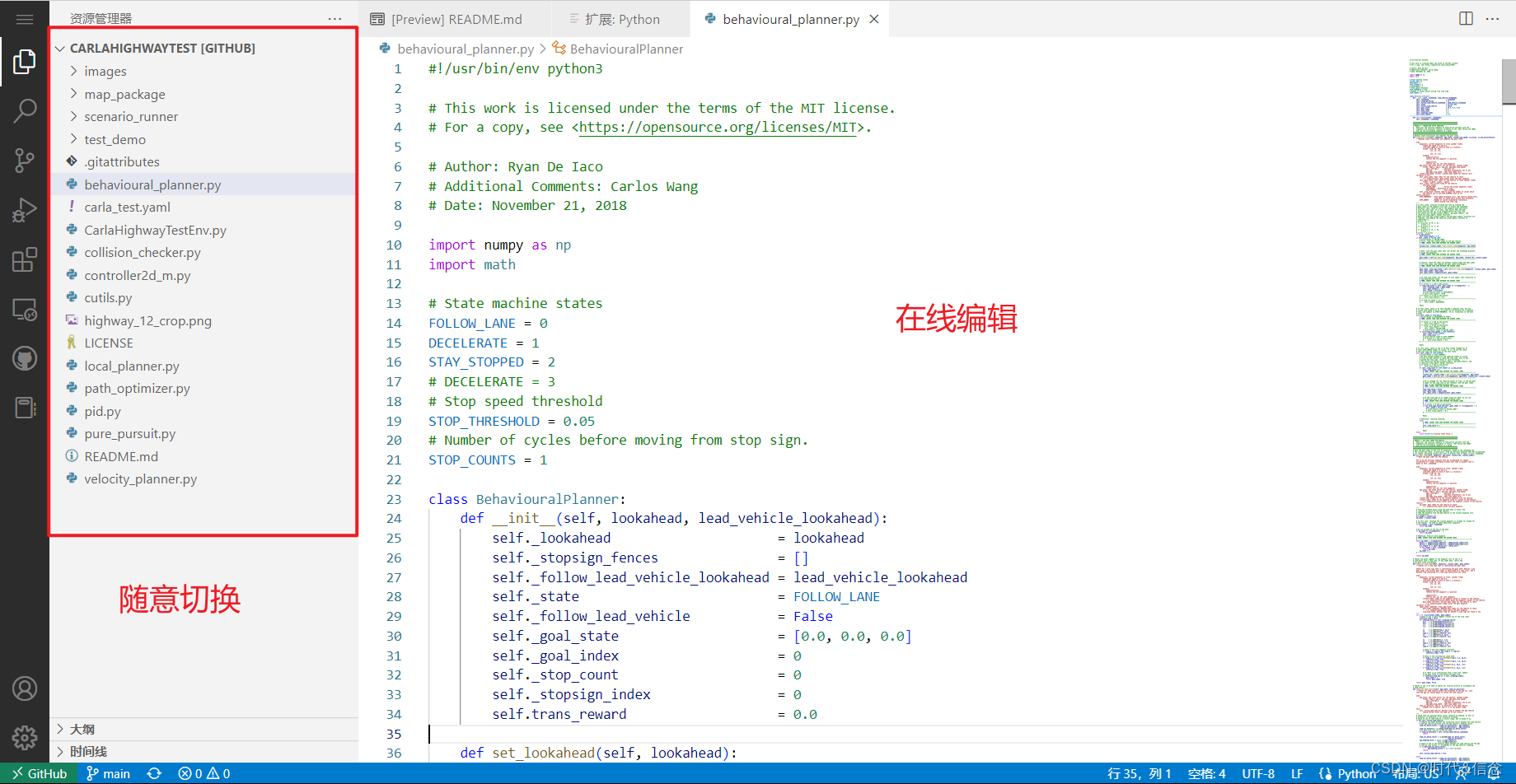
Task: Place cursor on class BehaviouralPlanner line
Action: click(x=526, y=499)
